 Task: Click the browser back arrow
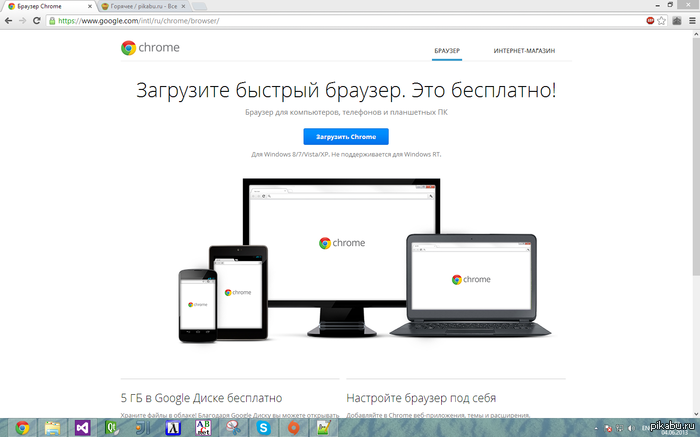pos(8,20)
